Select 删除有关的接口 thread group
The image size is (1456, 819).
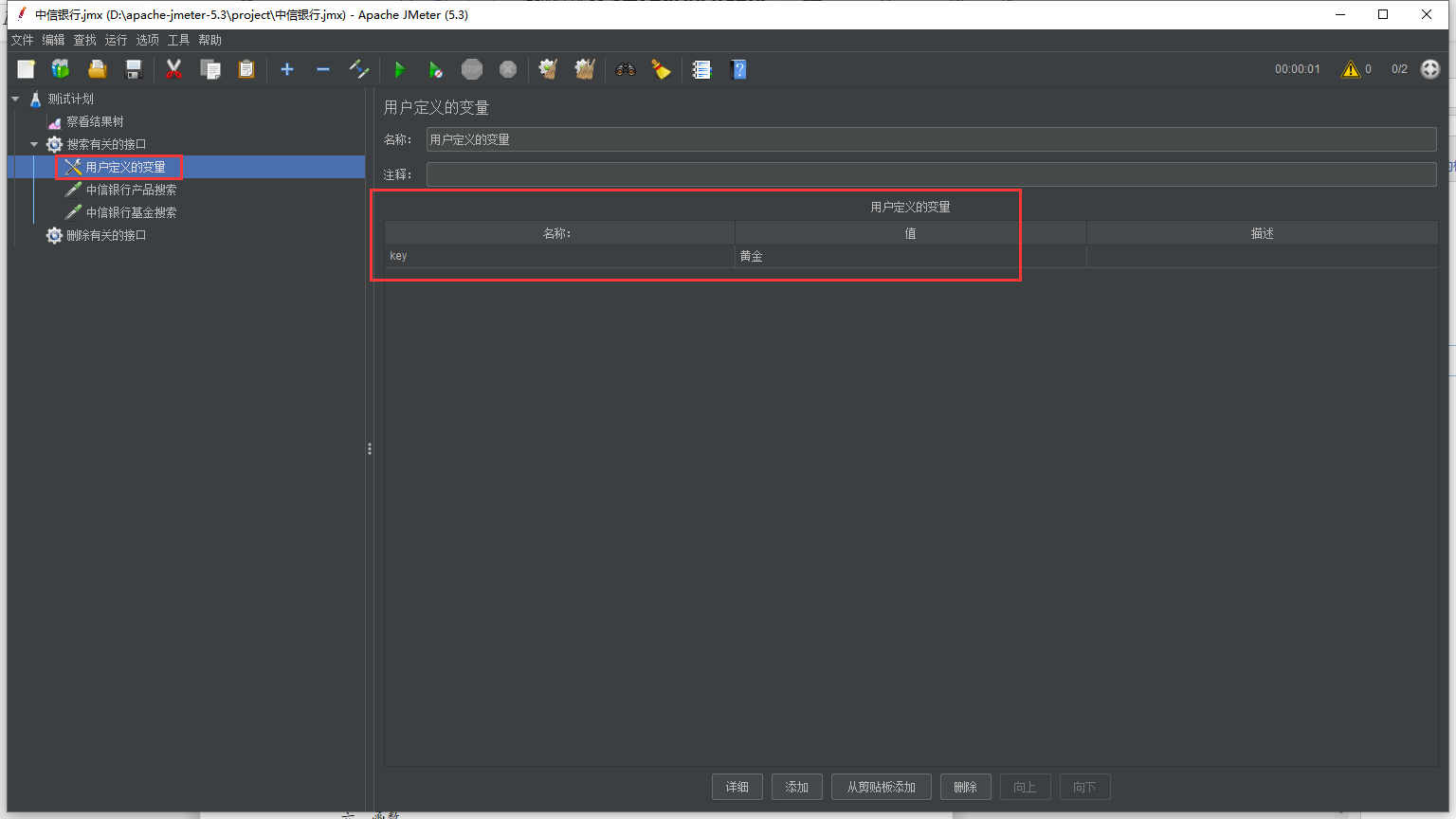pyautogui.click(x=106, y=235)
